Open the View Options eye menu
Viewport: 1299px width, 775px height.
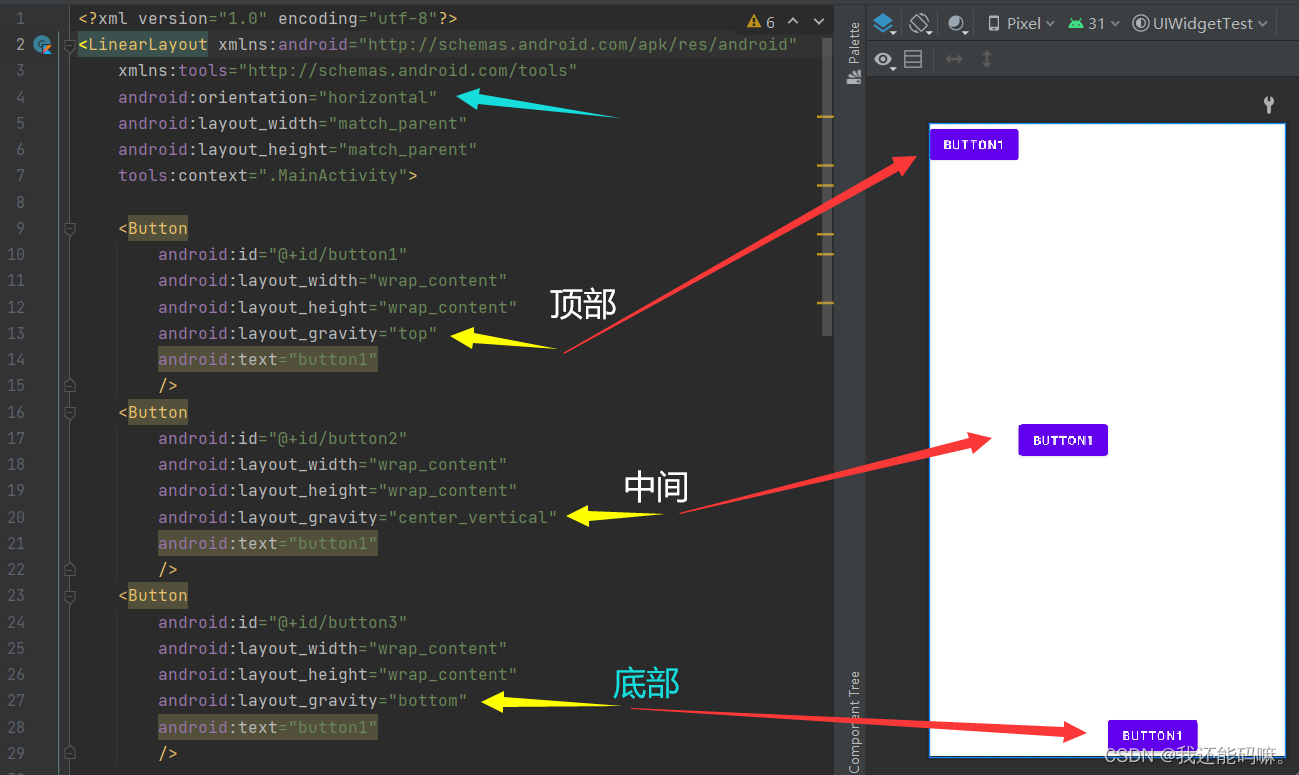point(884,60)
